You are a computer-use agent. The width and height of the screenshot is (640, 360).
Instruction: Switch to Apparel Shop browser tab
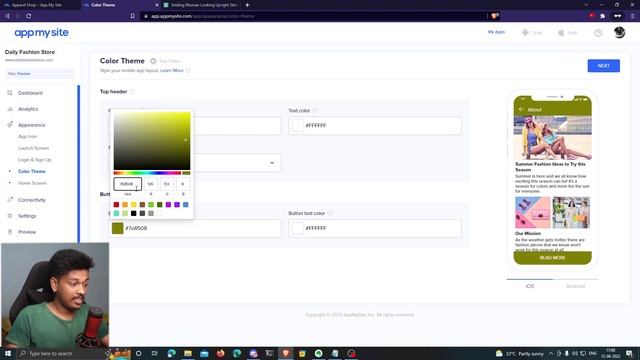point(40,5)
